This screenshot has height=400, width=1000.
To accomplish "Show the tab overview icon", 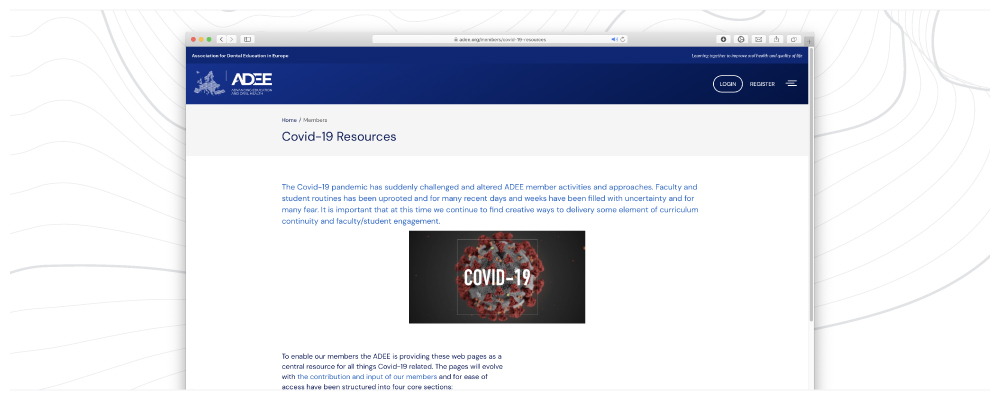I will pyautogui.click(x=795, y=39).
